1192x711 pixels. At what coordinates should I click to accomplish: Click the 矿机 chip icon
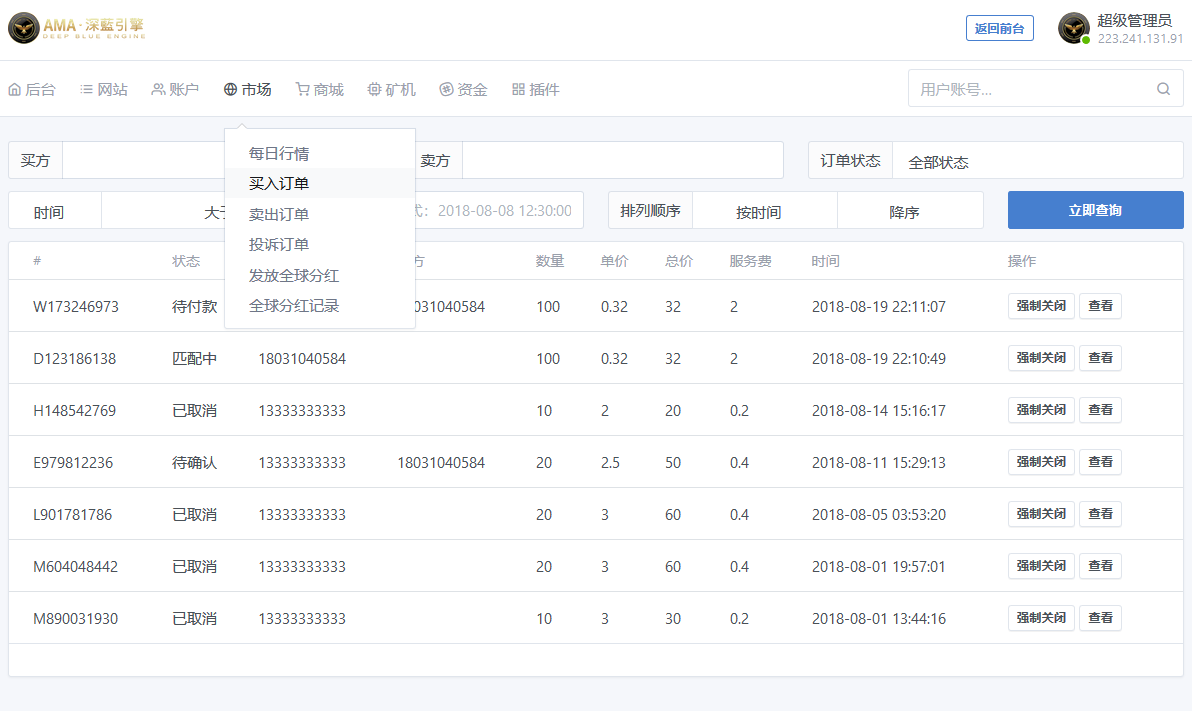(374, 90)
